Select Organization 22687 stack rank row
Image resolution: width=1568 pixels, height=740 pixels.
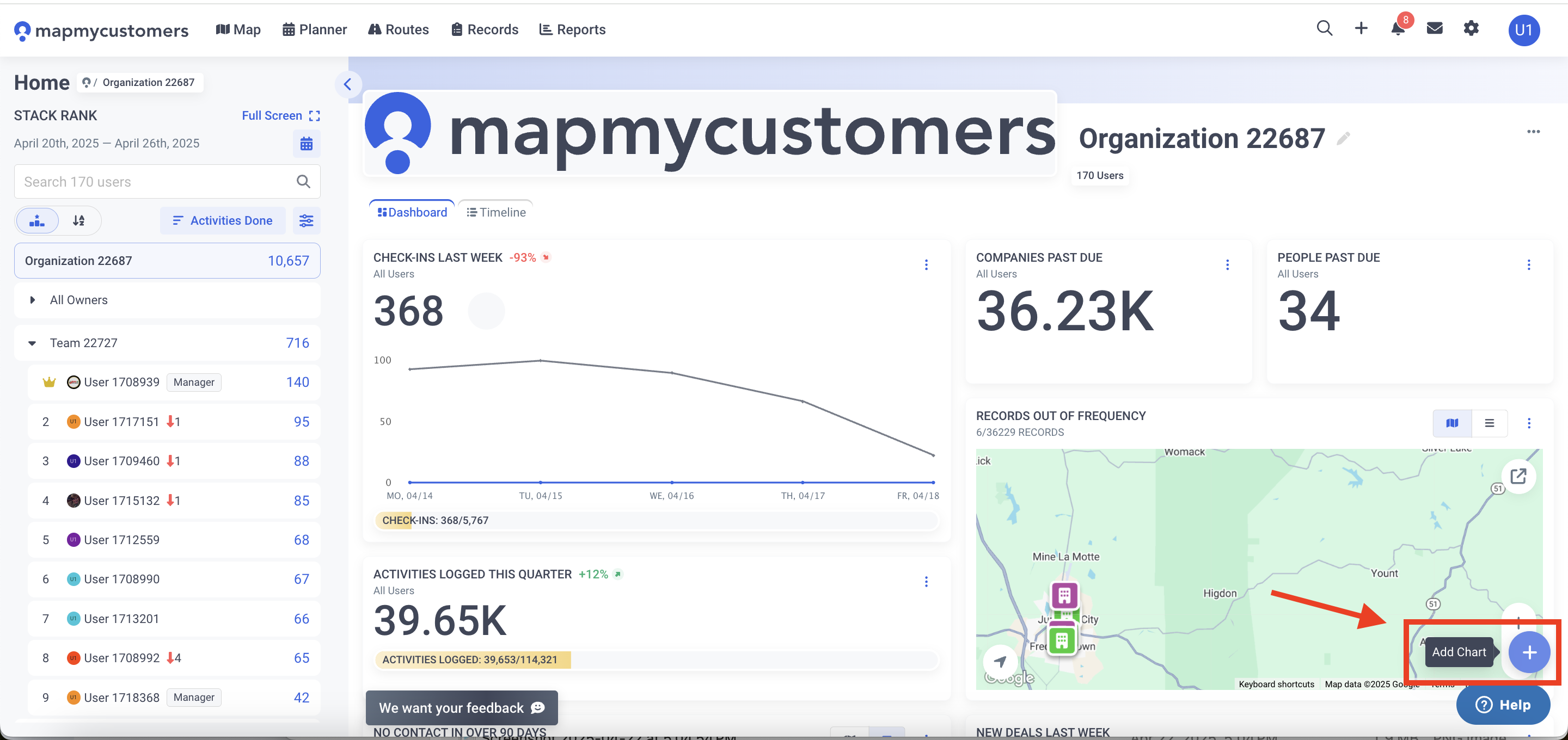click(x=167, y=261)
